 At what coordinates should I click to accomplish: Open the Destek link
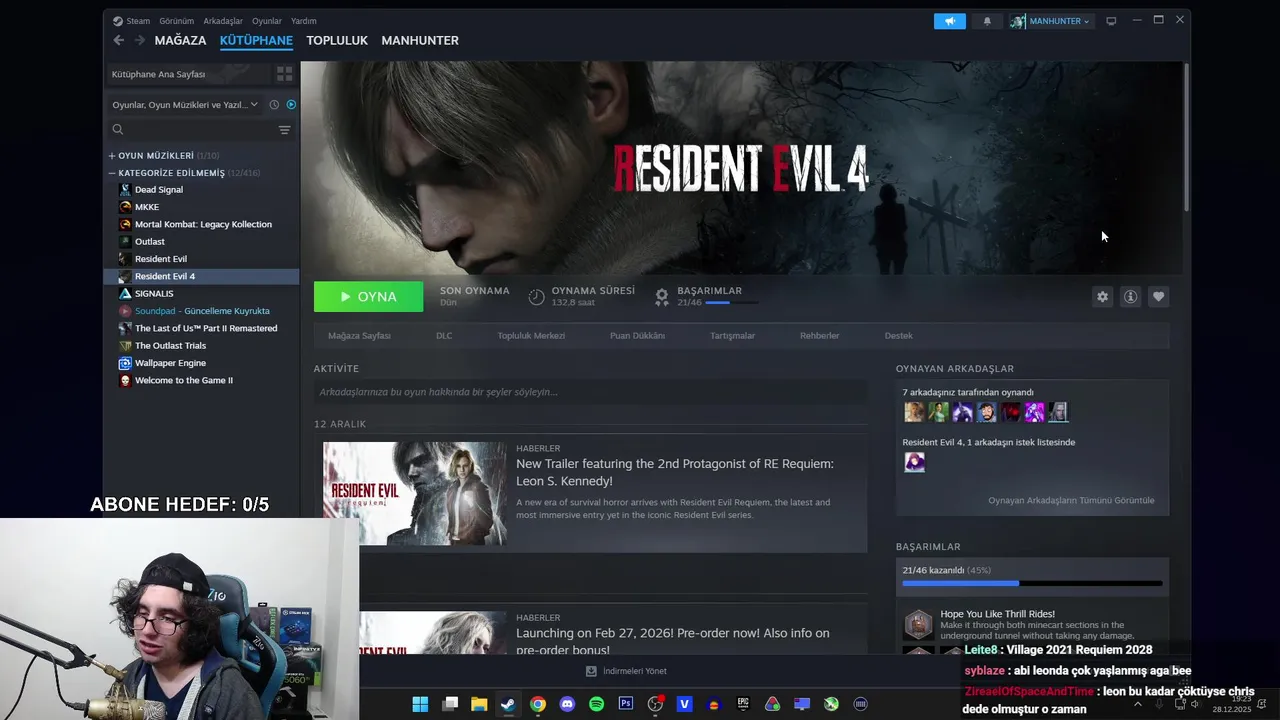pyautogui.click(x=898, y=336)
